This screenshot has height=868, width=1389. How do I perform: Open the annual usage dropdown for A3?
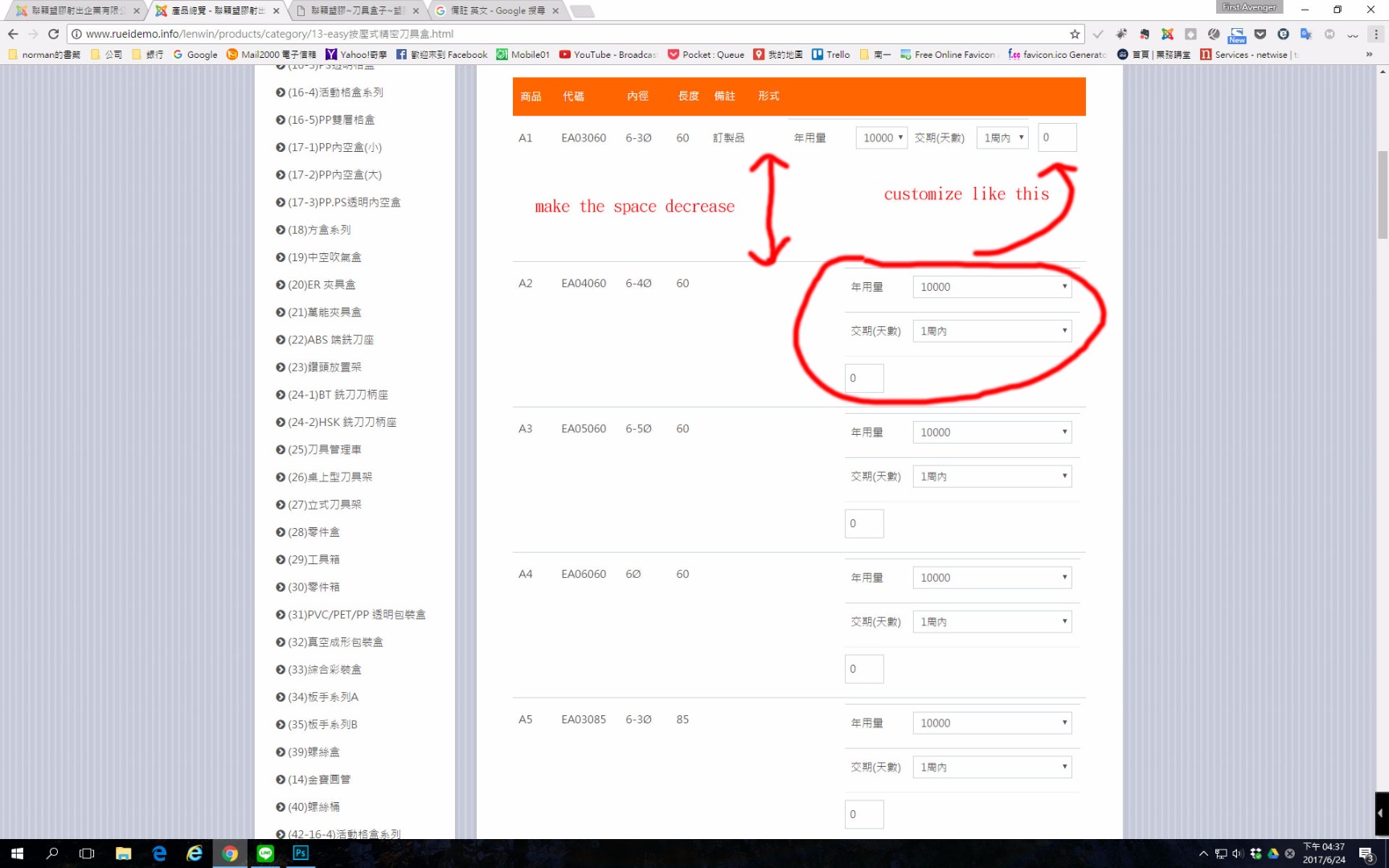click(992, 432)
